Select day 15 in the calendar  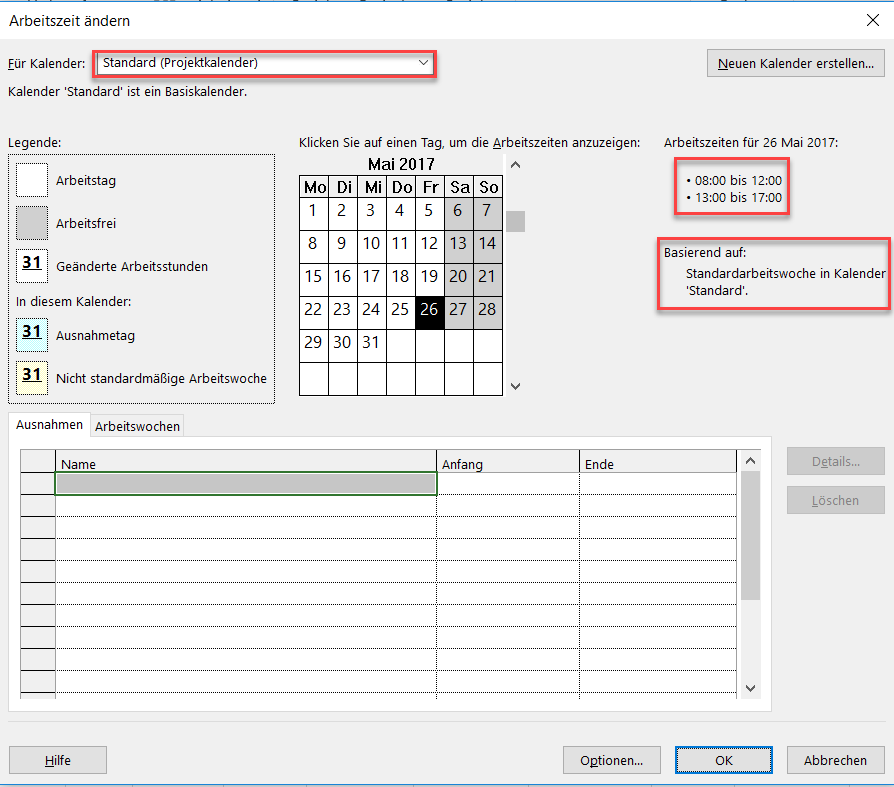[314, 277]
